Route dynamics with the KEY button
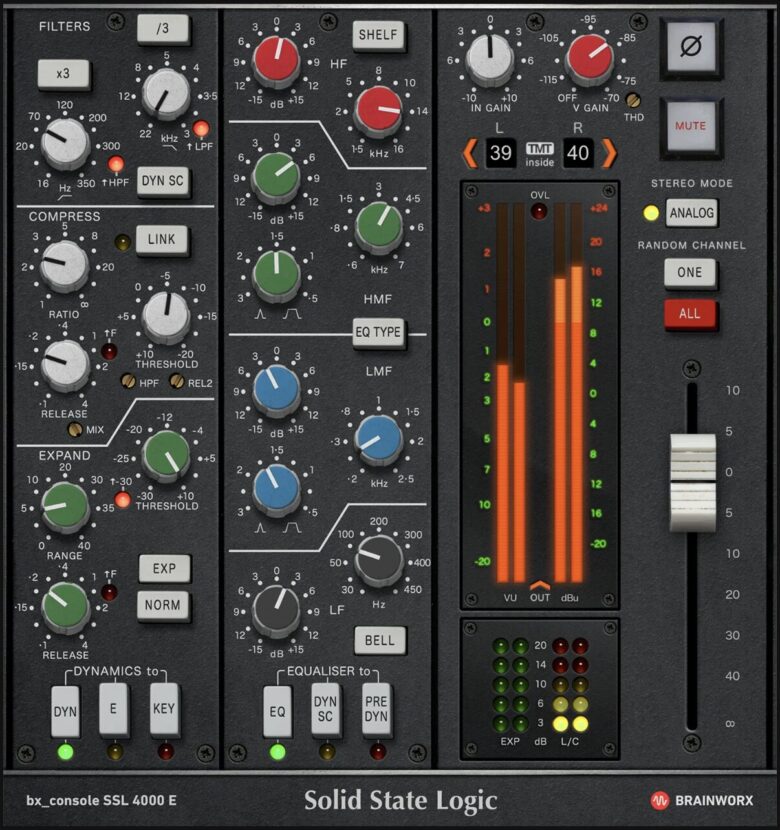This screenshot has height=830, width=780. pos(164,708)
